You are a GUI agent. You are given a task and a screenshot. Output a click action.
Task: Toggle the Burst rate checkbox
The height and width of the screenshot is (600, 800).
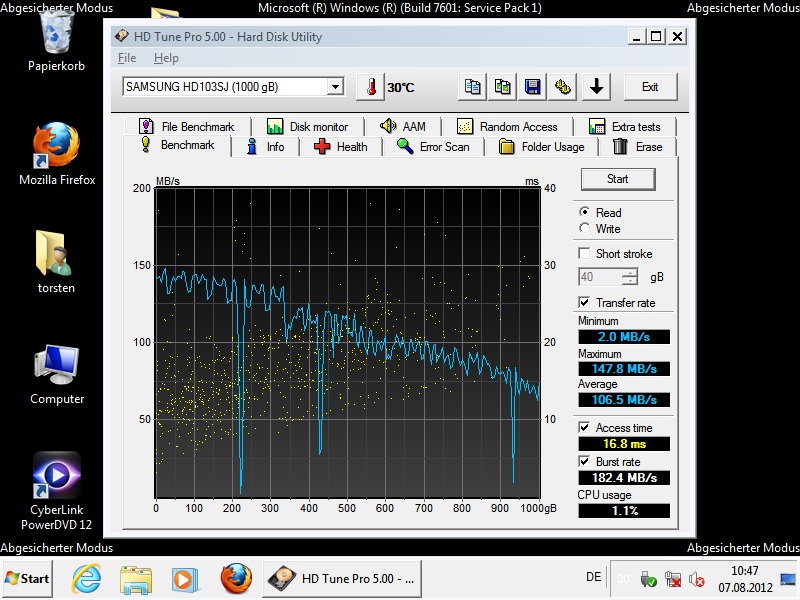click(585, 462)
